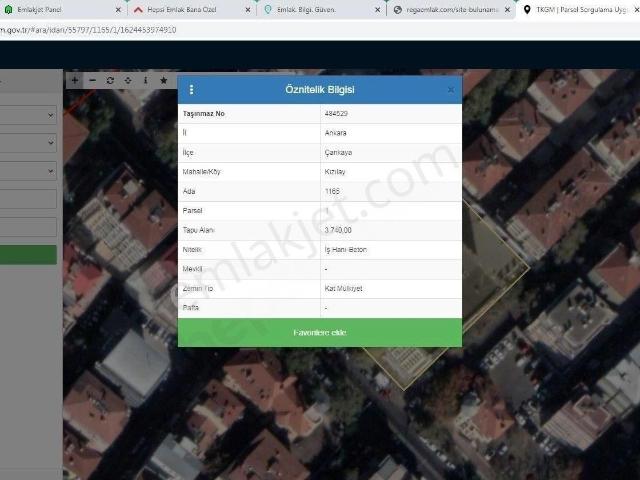Select the Zemin Tip value Kat Mülkiyet
This screenshot has width=640, height=480.
tap(343, 289)
